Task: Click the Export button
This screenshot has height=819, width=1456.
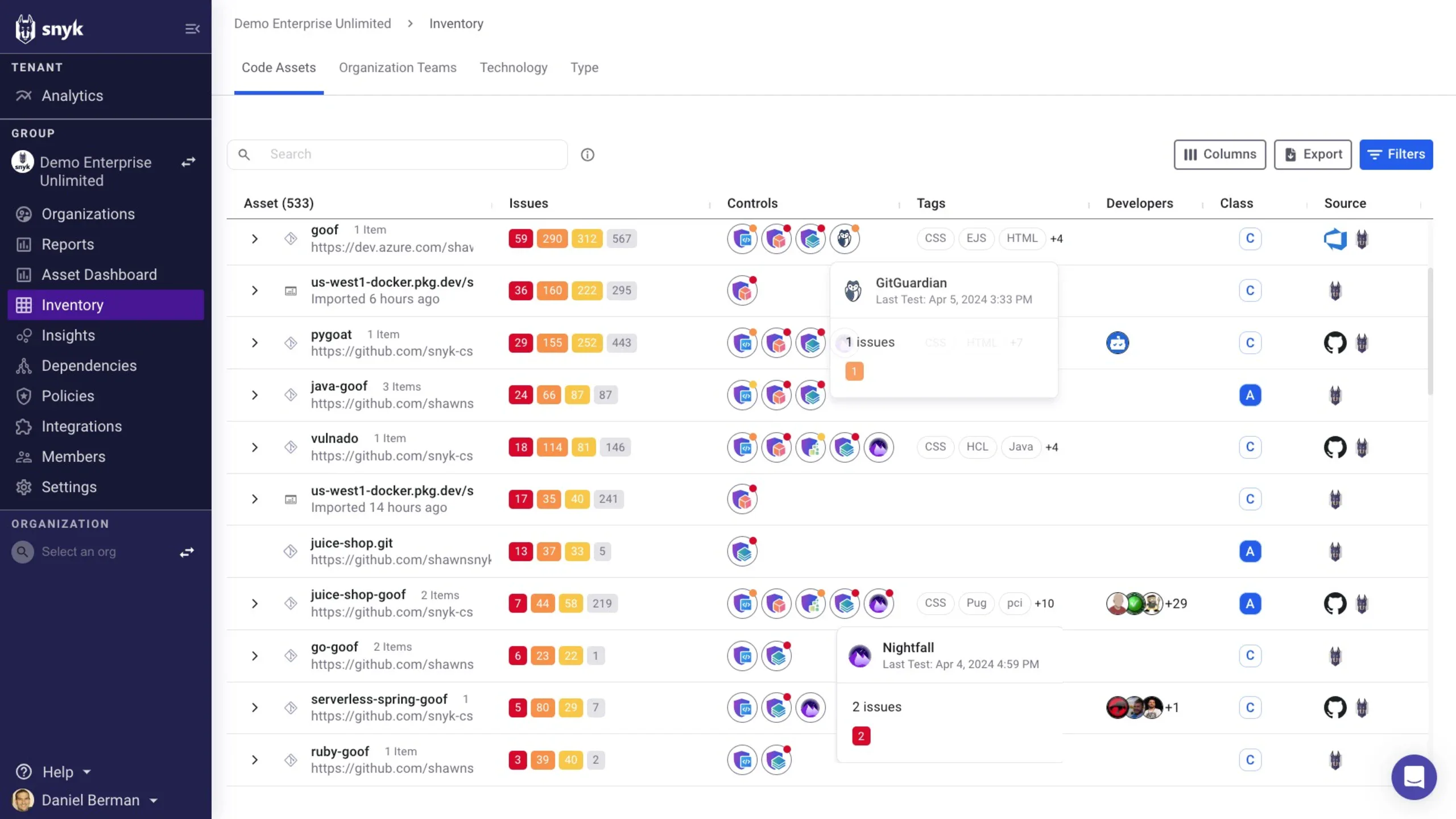Action: tap(1313, 154)
